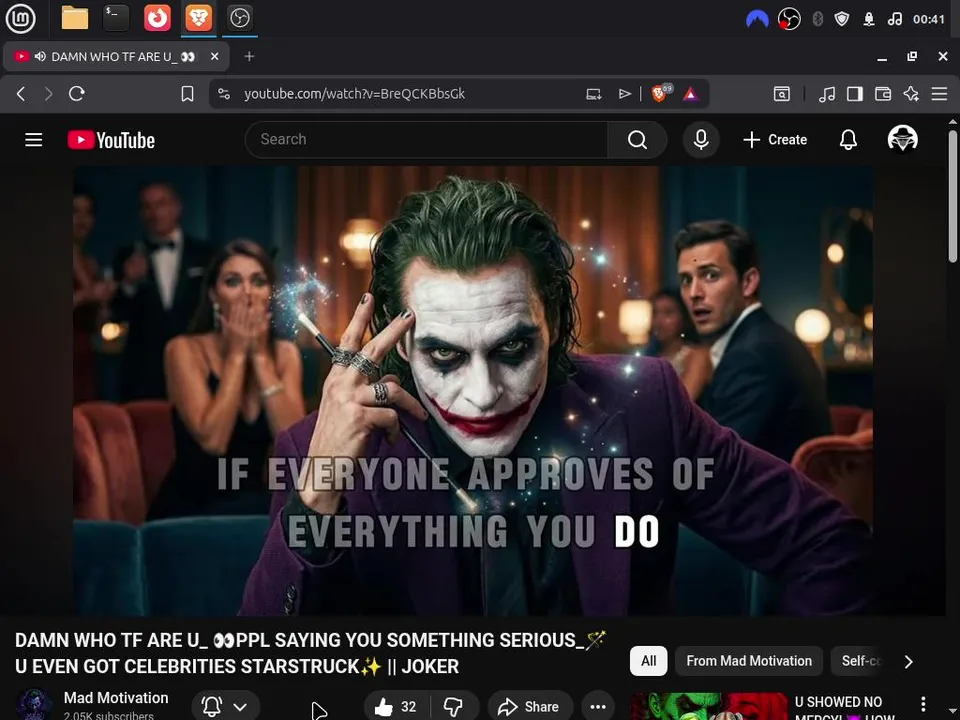Open the Brave Rewards triangle icon
The image size is (960, 720).
pyautogui.click(x=691, y=94)
